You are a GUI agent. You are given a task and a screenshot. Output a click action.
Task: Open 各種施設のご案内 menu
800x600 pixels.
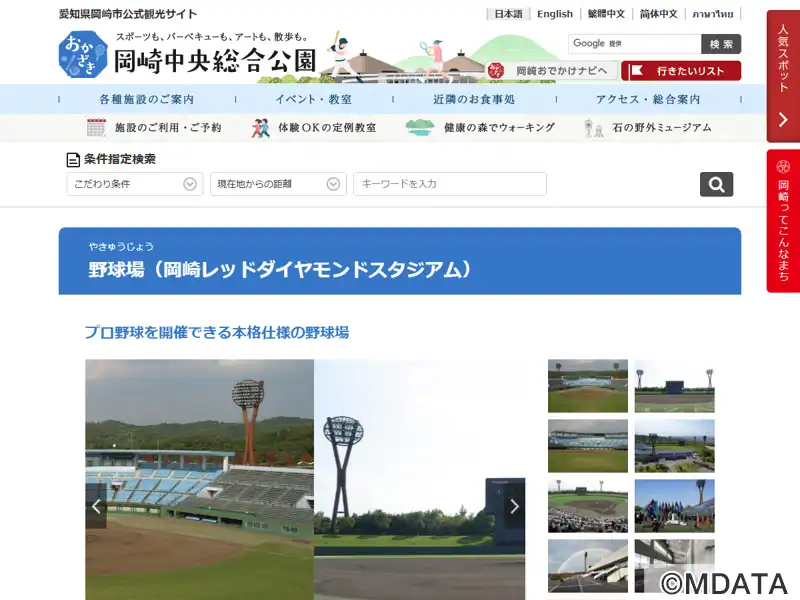click(147, 99)
